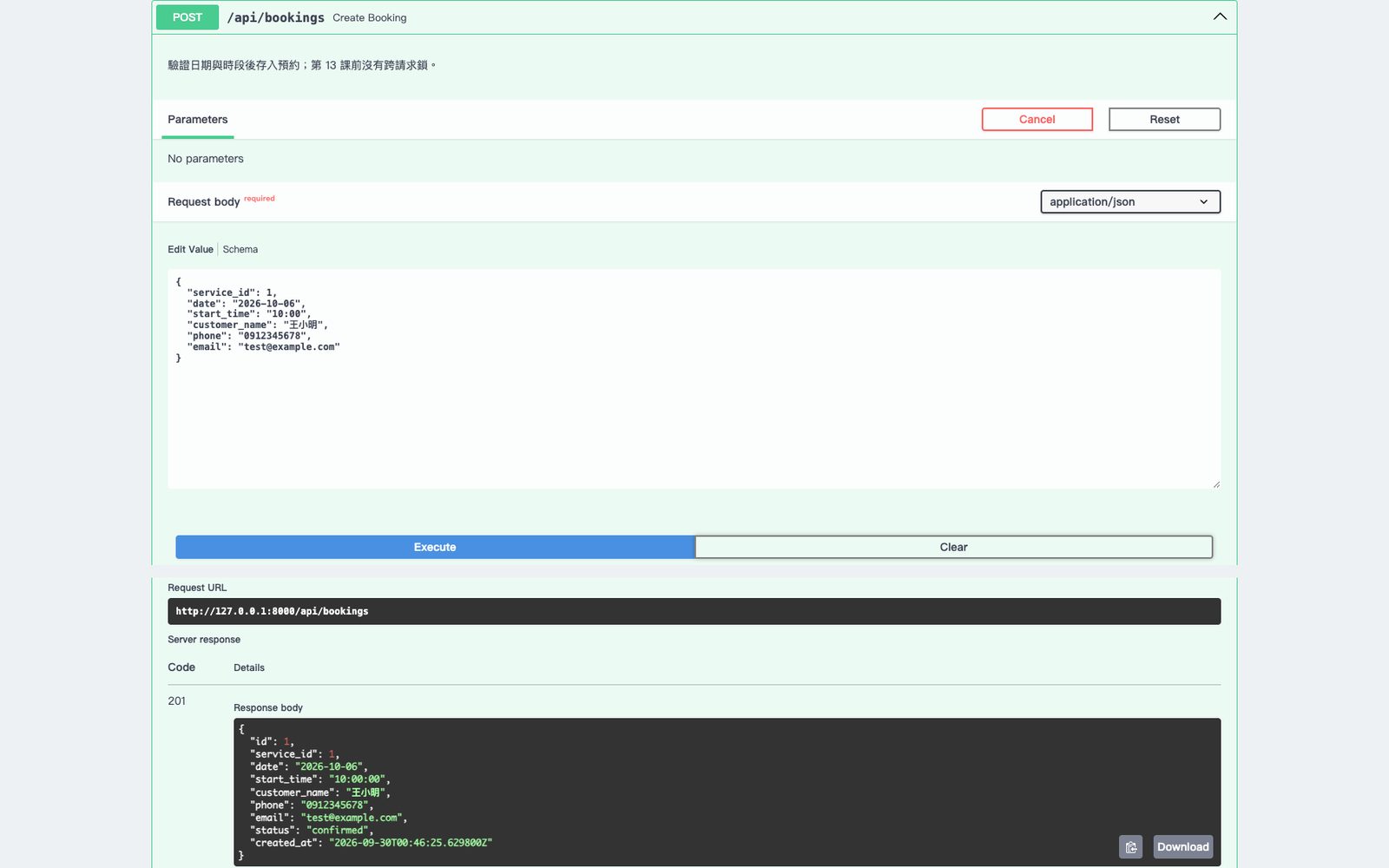Download the response body
1389x868 pixels.
pos(1182,847)
